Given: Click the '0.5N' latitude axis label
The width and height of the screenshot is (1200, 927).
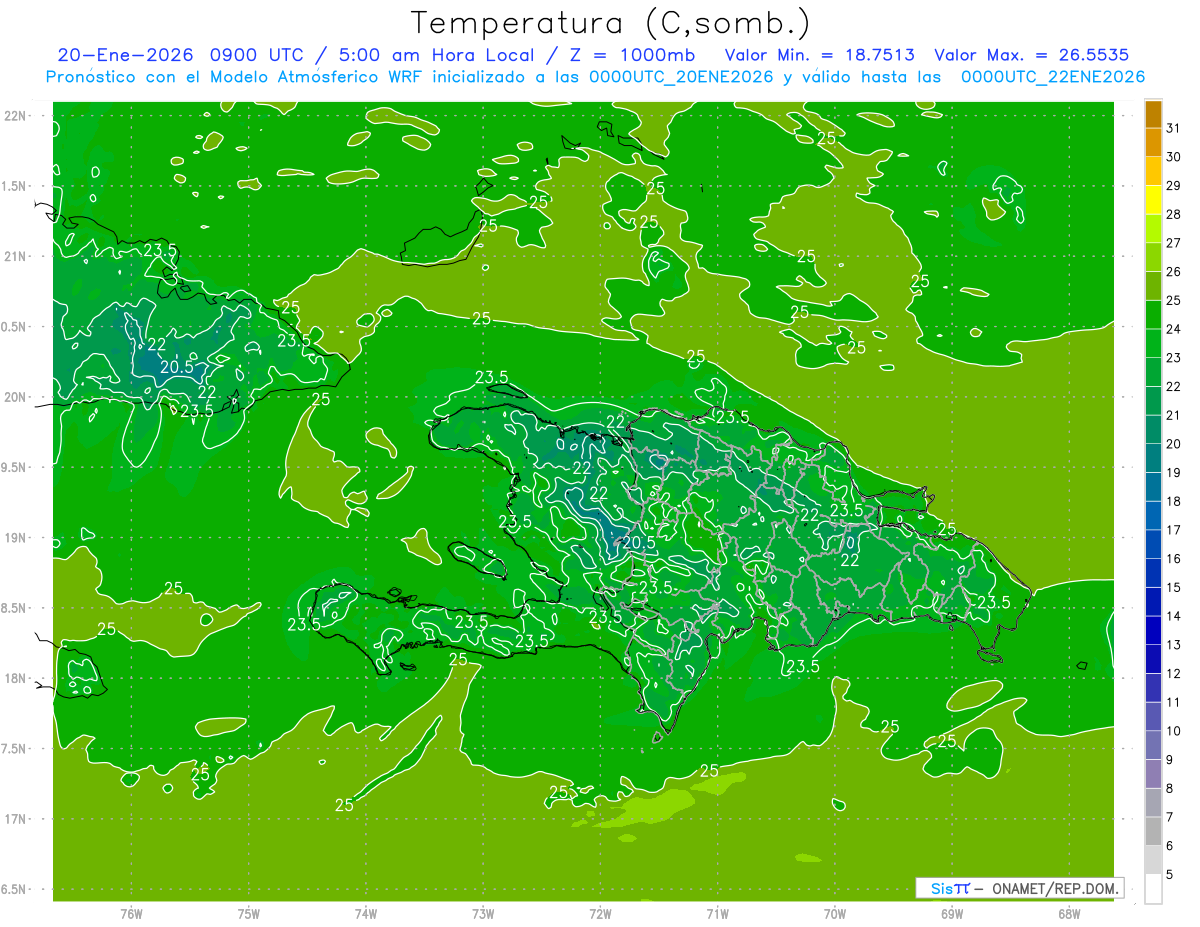Looking at the screenshot, I should click(x=15, y=327).
